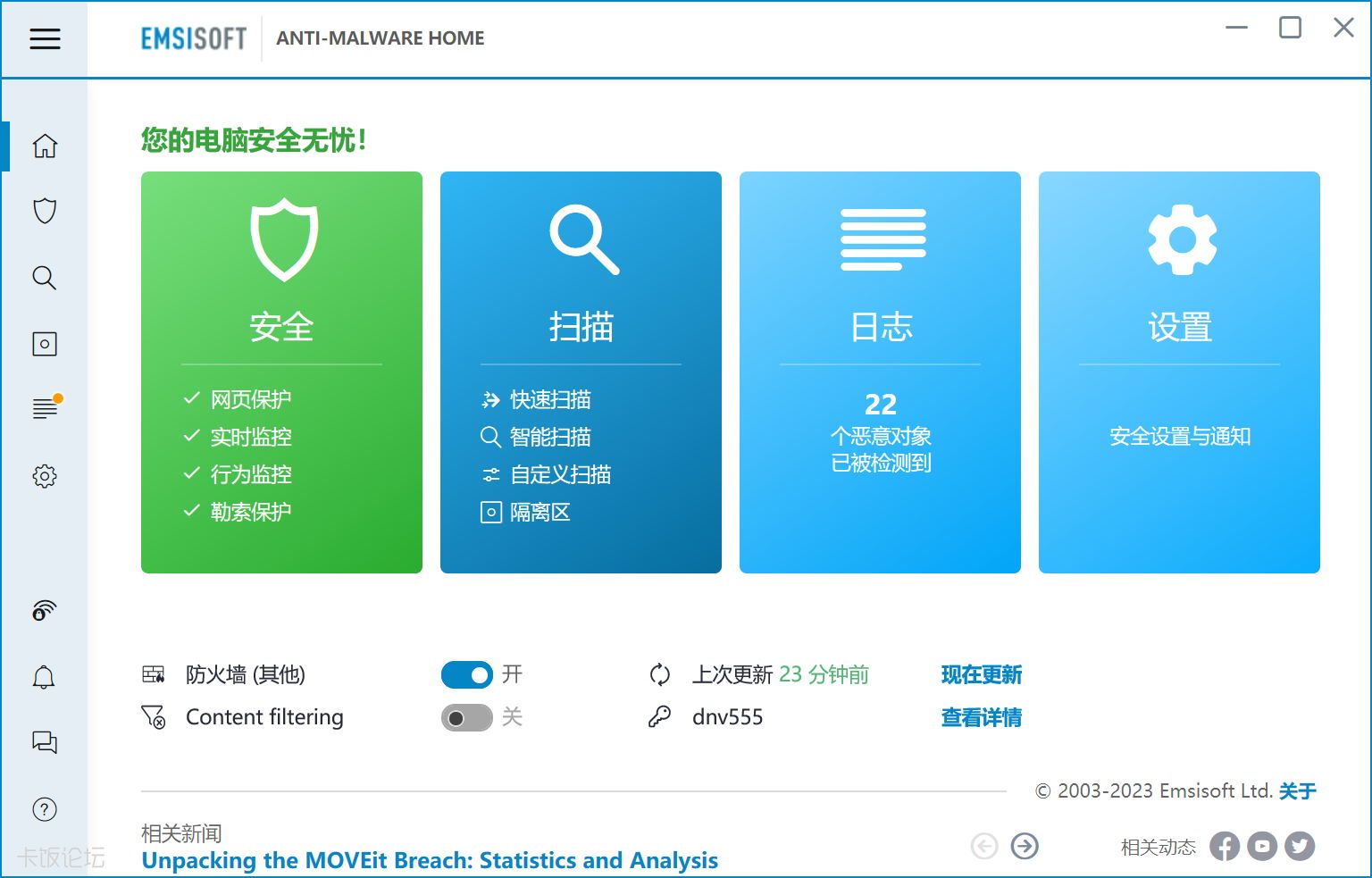1372x878 pixels.
Task: Open Emsisoft's YouTube channel icon
Action: click(x=1262, y=846)
